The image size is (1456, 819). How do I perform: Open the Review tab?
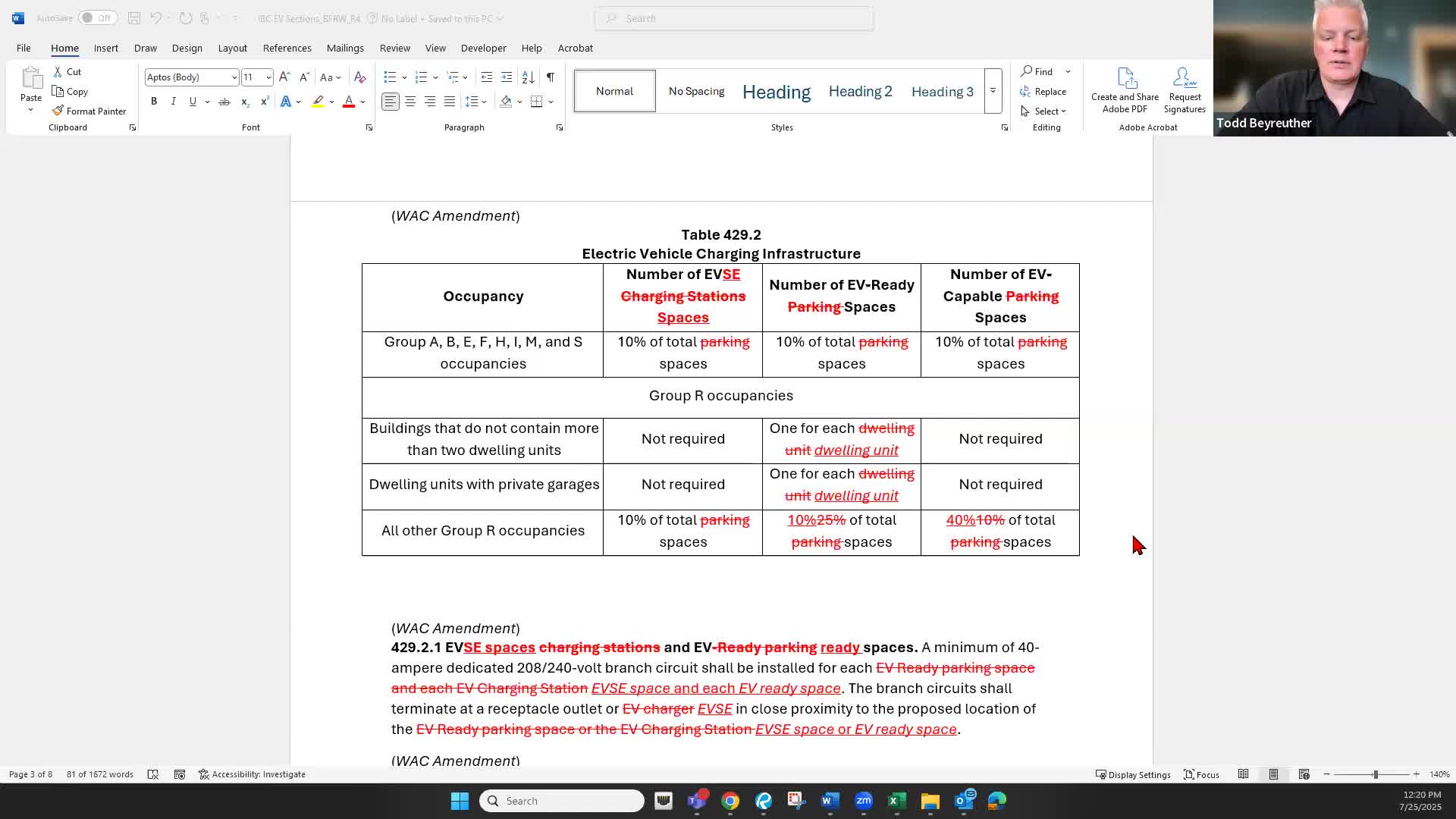pos(395,48)
